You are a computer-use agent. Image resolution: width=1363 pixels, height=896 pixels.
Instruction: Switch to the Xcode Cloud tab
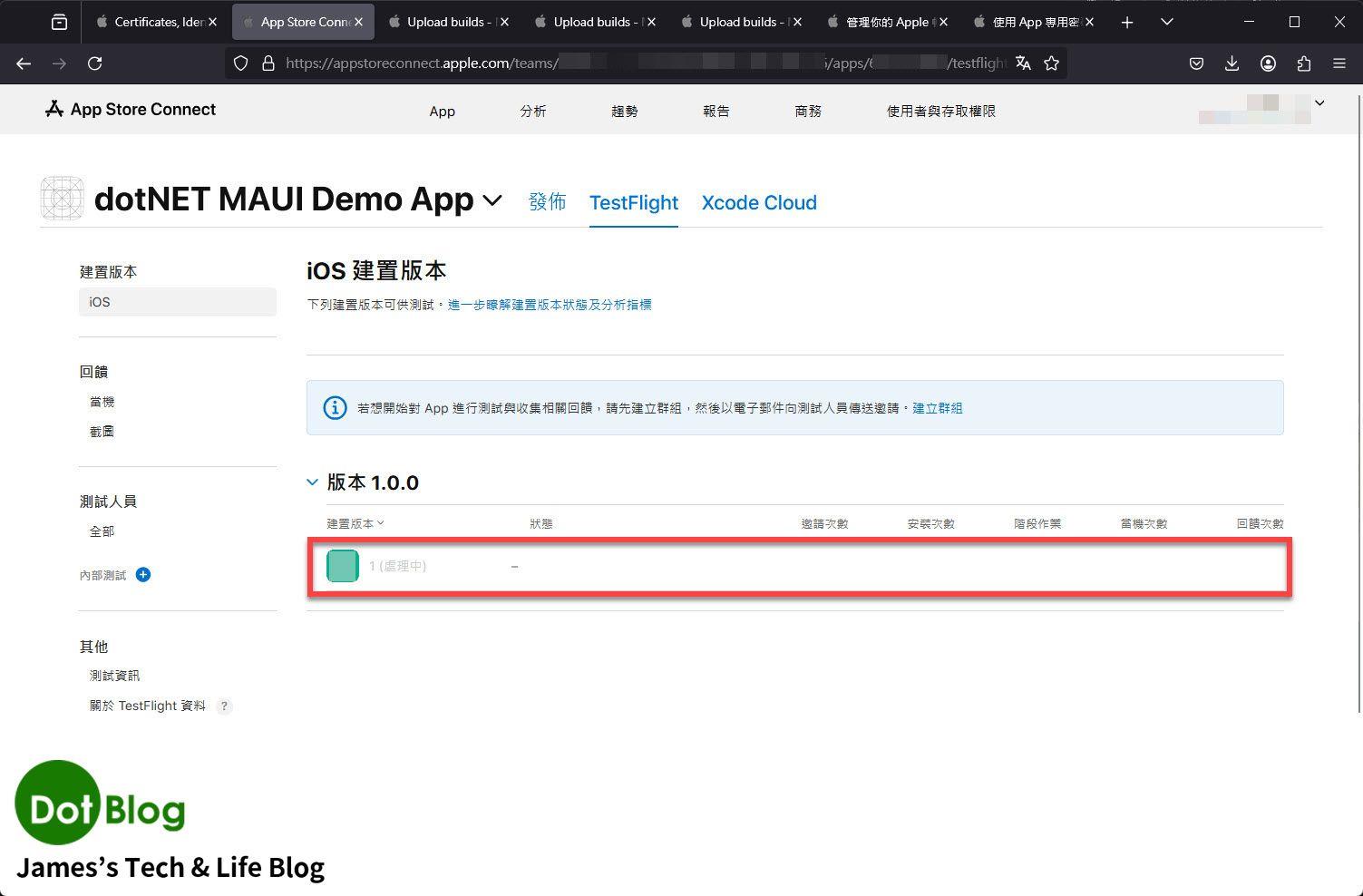point(758,202)
